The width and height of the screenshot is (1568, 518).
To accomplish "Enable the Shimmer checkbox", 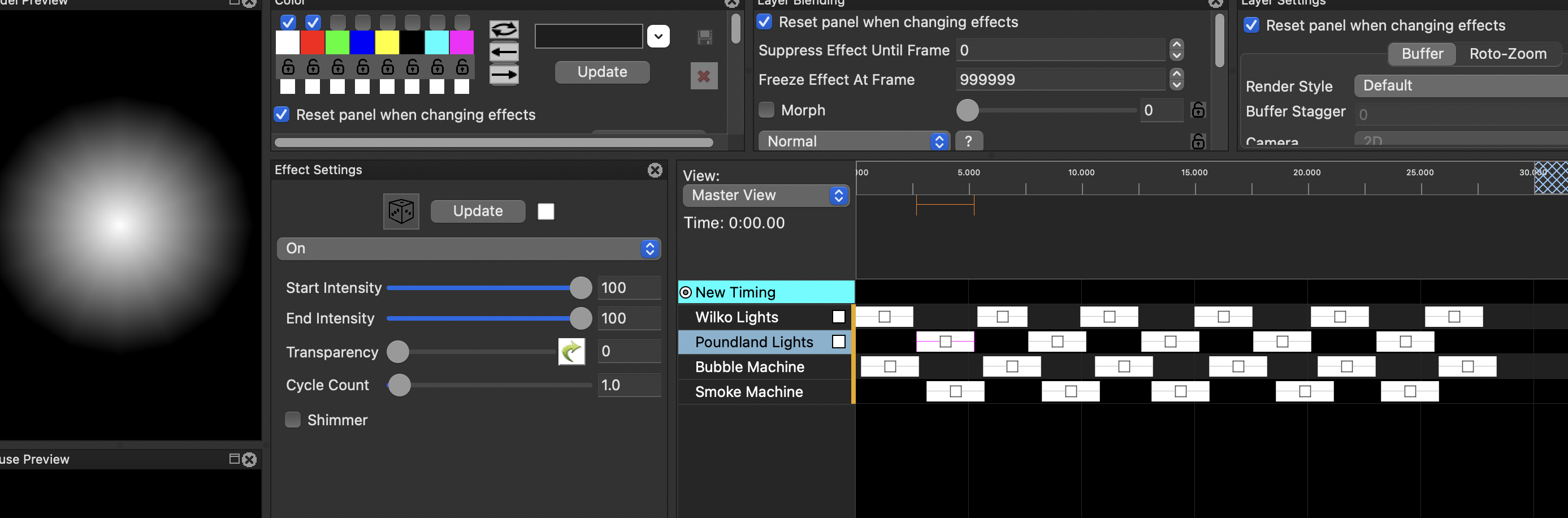I will click(293, 420).
